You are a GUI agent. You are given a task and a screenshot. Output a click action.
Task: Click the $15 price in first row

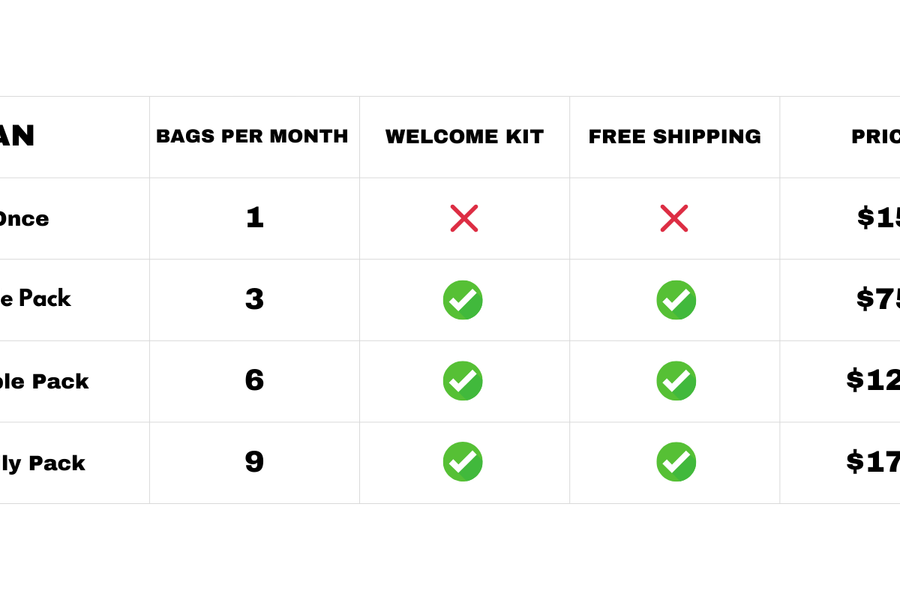[x=878, y=218]
